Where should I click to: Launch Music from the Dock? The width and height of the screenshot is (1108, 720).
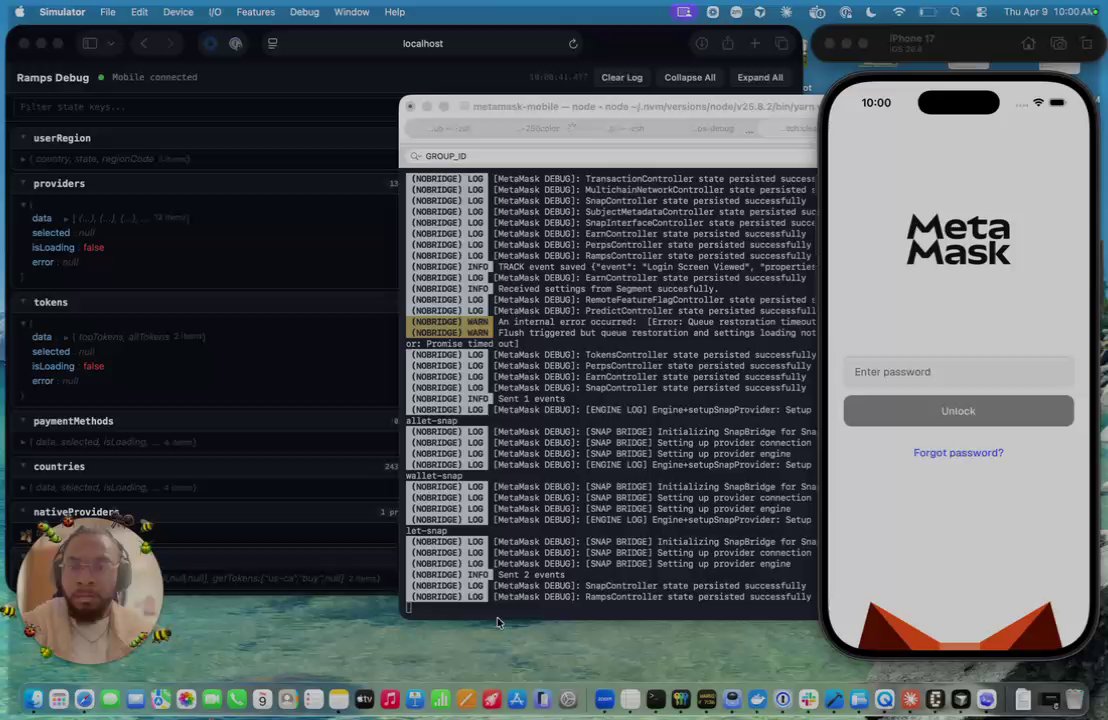tap(389, 700)
